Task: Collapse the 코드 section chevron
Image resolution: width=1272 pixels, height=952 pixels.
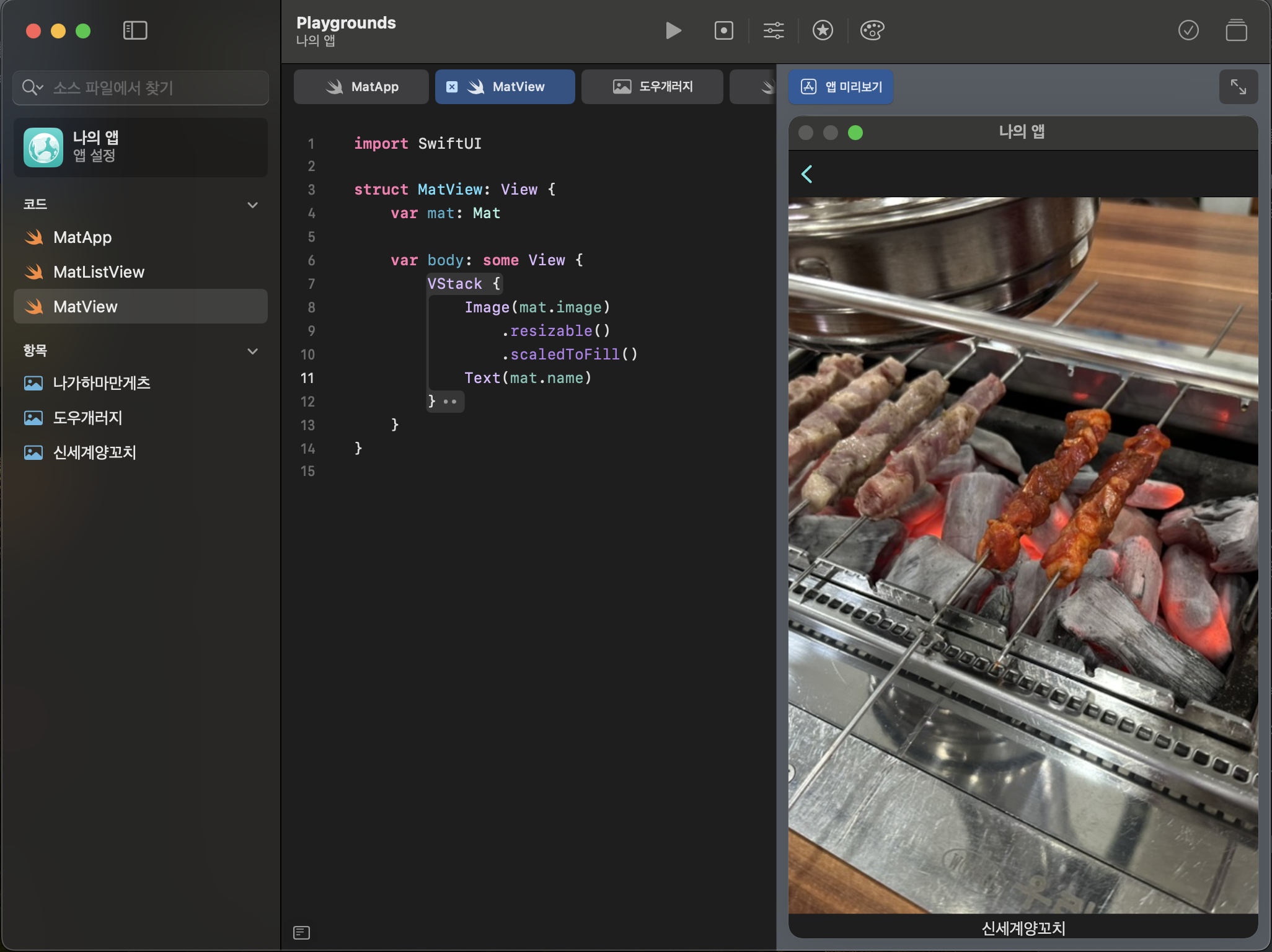Action: (x=252, y=205)
